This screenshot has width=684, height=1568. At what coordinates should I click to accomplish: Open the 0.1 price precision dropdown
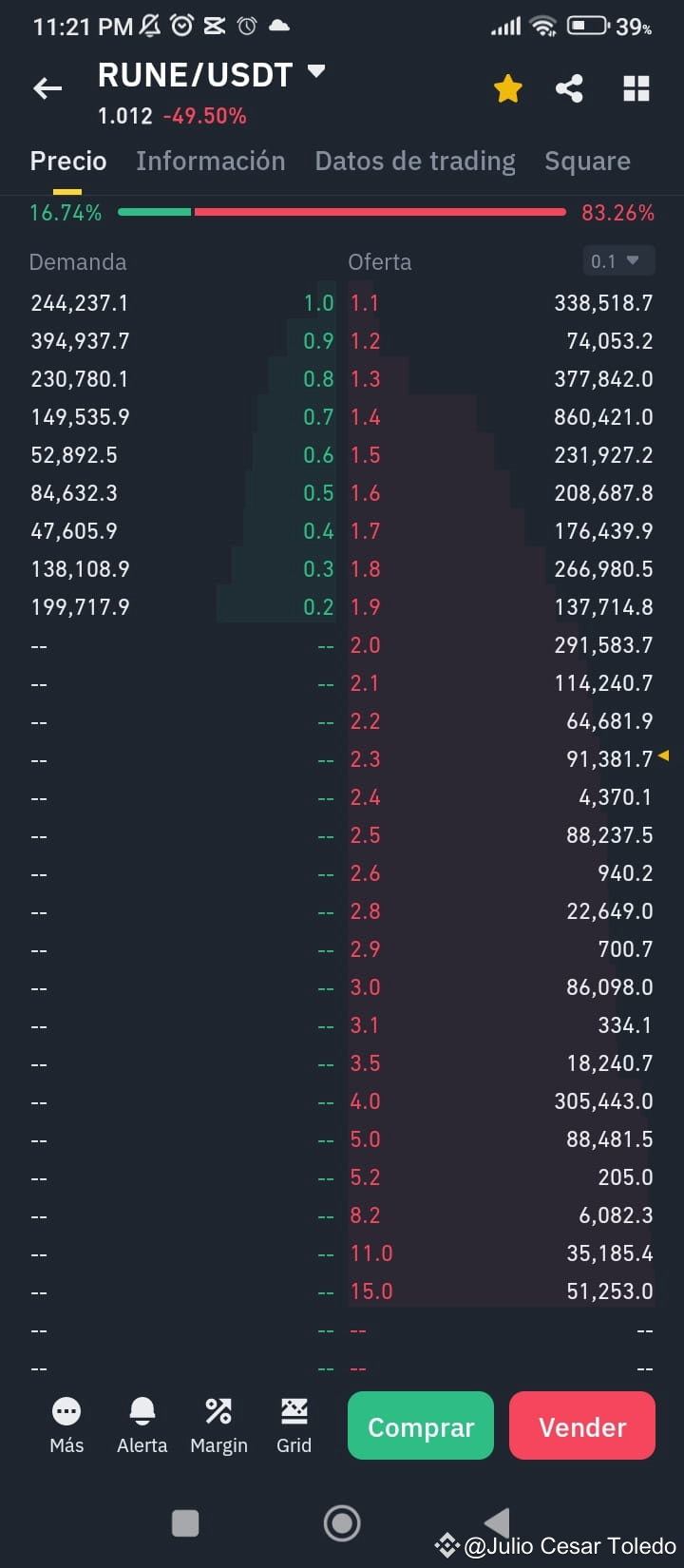click(617, 261)
